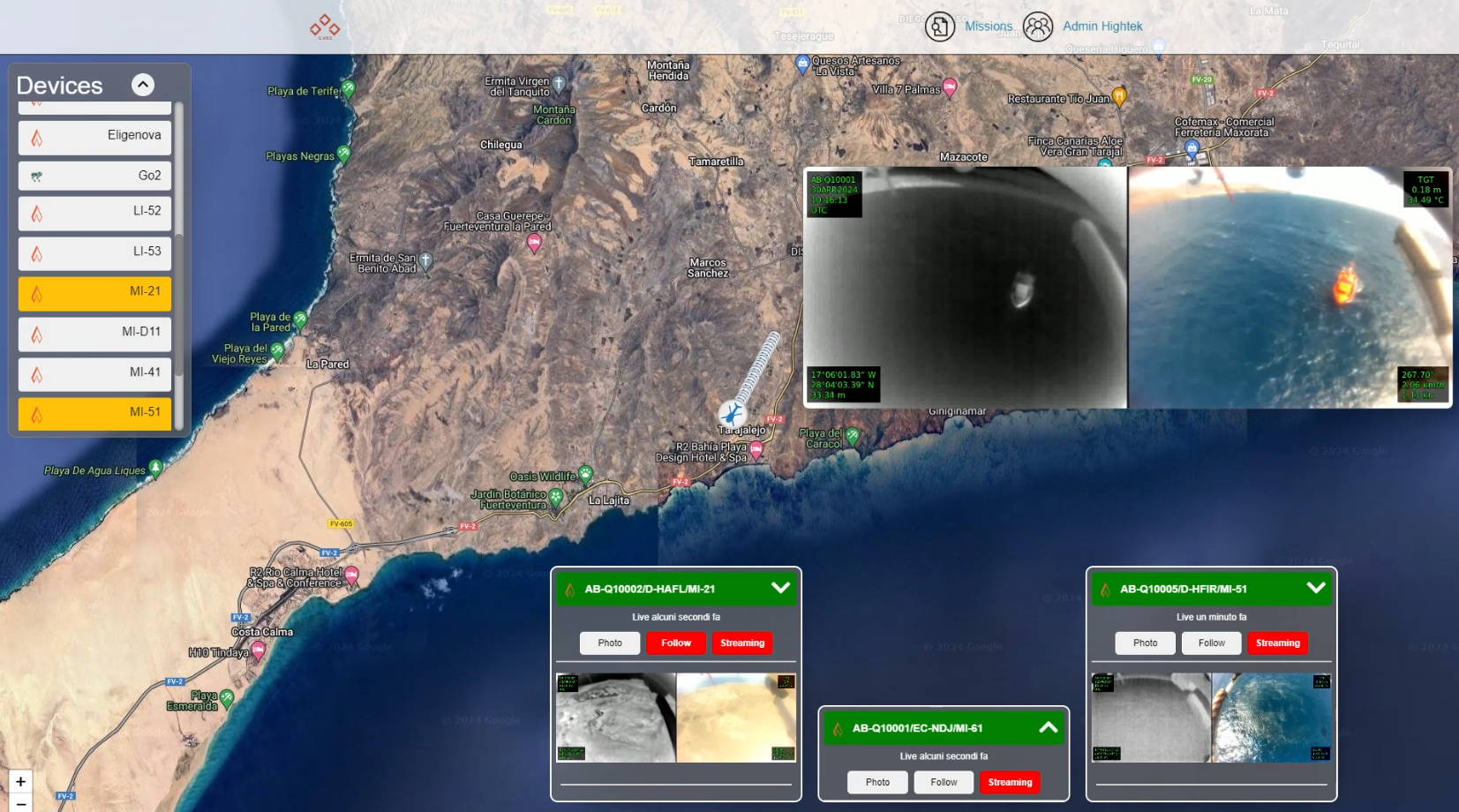Take a Photo on the MI-21 card
This screenshot has height=812, width=1459.
610,643
